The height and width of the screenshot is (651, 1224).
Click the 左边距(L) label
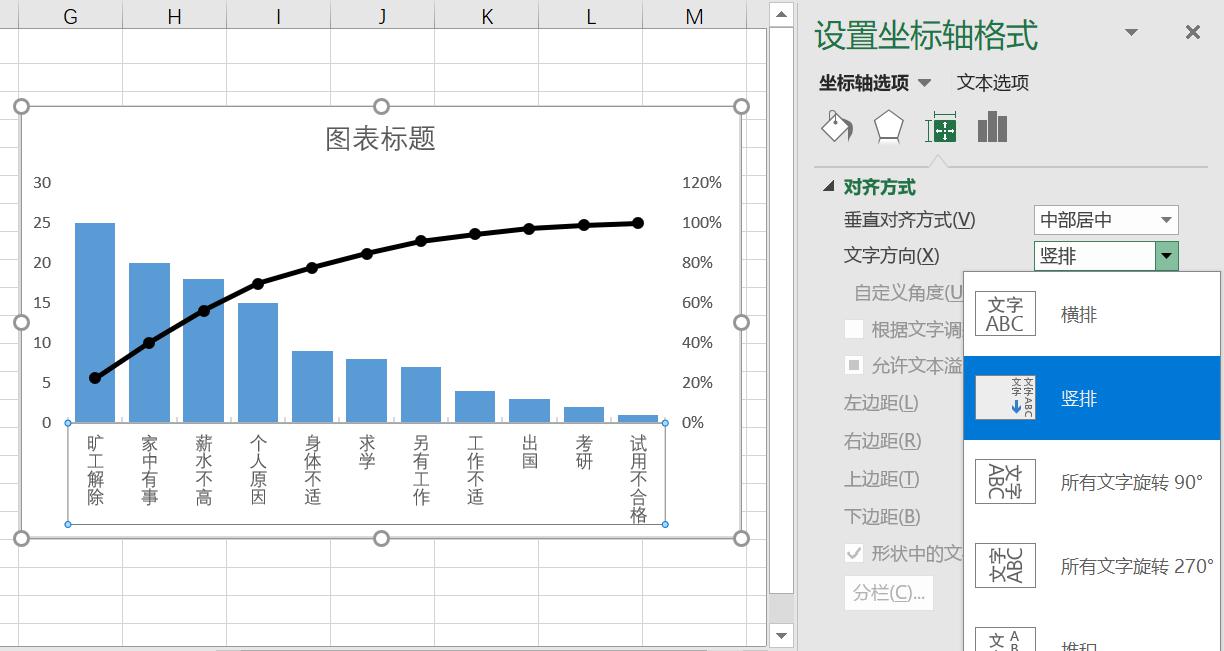pos(881,403)
